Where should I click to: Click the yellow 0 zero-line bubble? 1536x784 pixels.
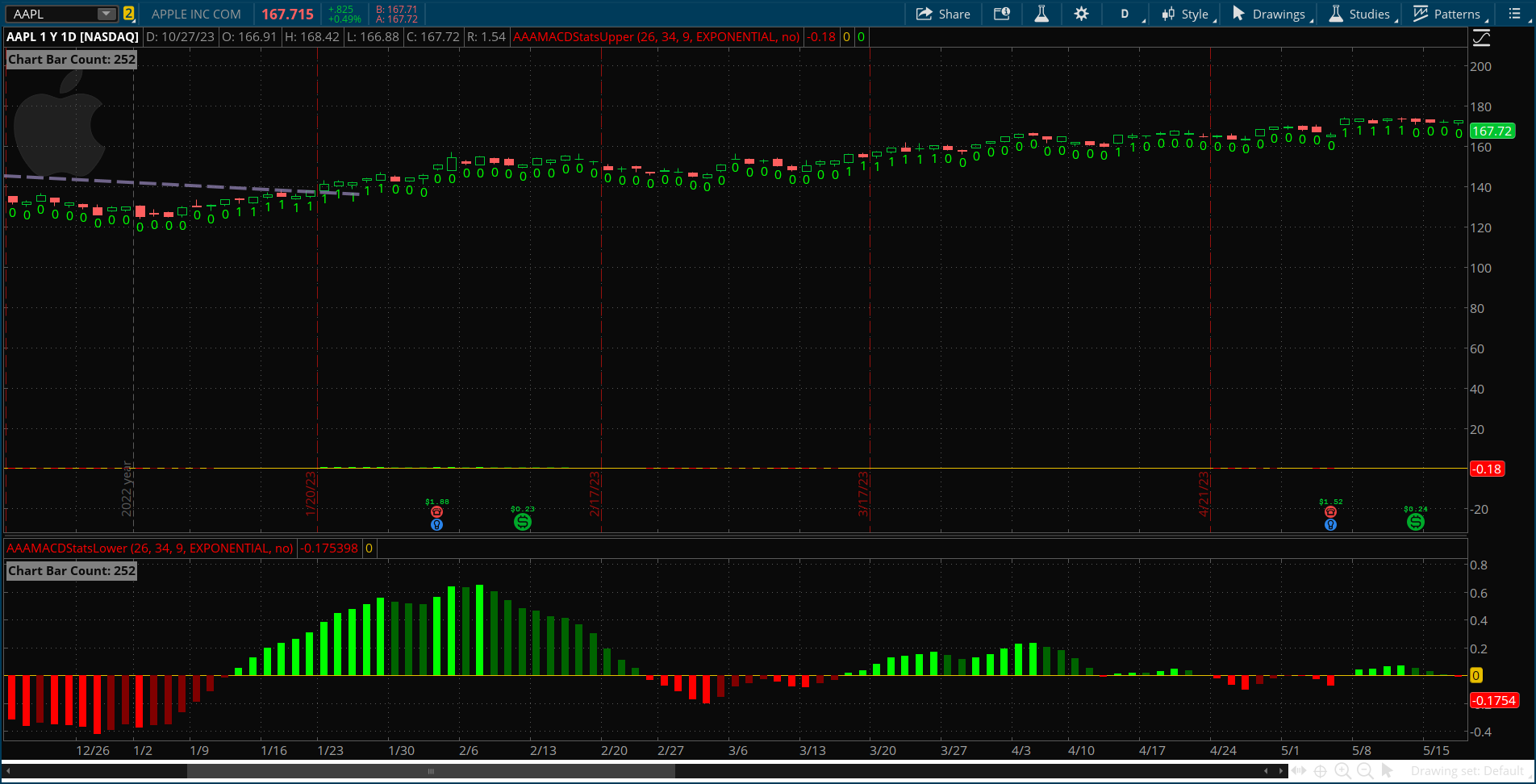(x=1476, y=676)
